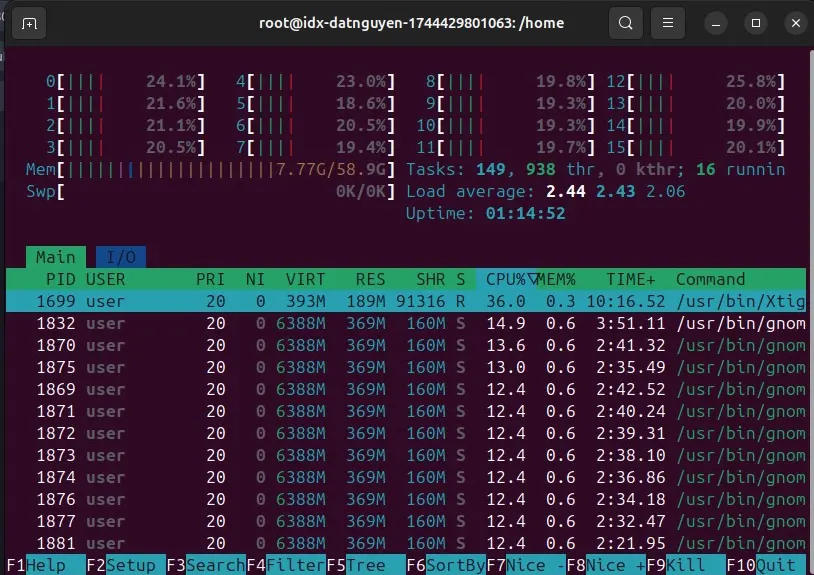Screen dimensions: 814x575
Task: Sort by the MEM% column header
Action: pos(556,279)
